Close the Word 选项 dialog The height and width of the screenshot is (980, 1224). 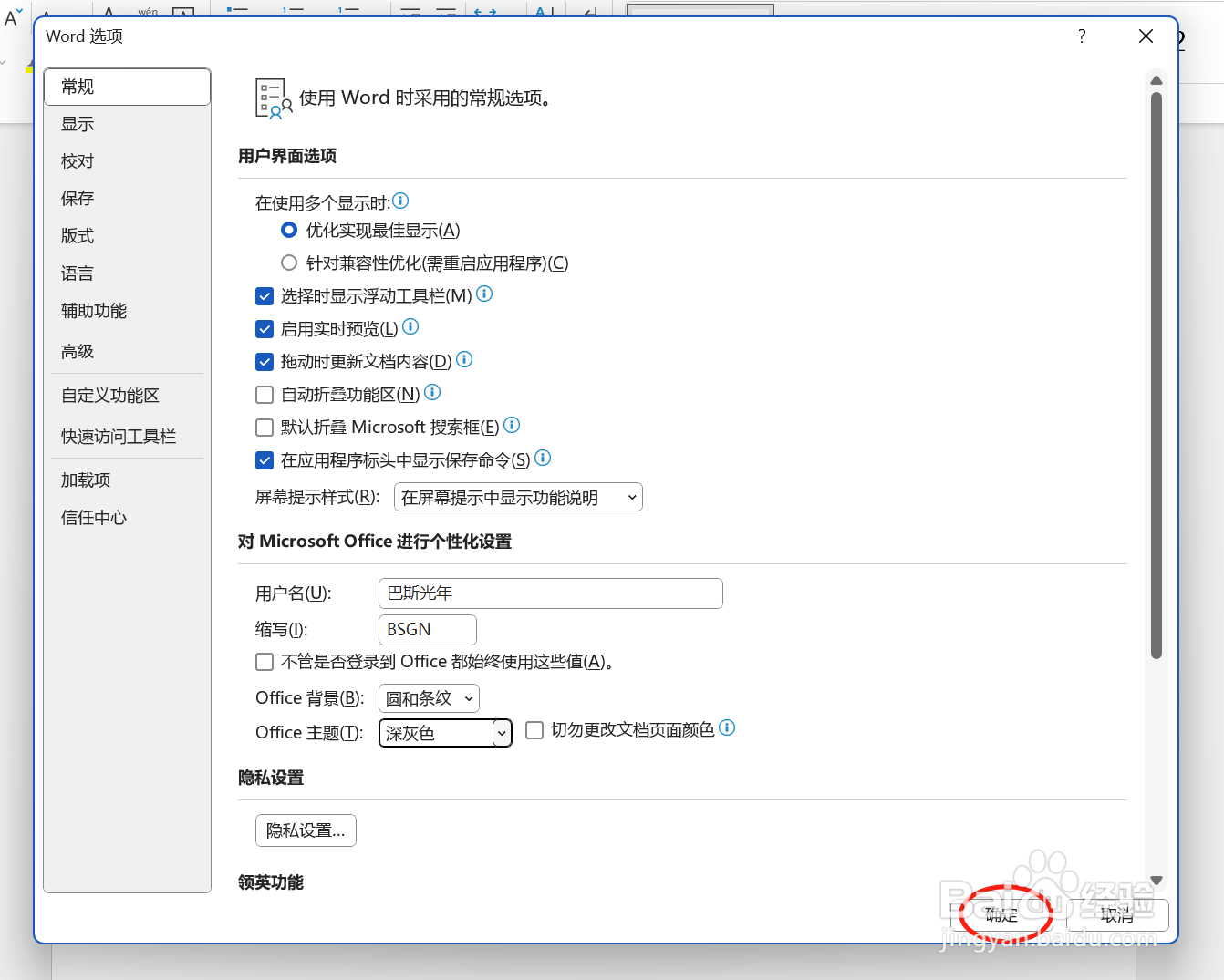tap(1146, 36)
